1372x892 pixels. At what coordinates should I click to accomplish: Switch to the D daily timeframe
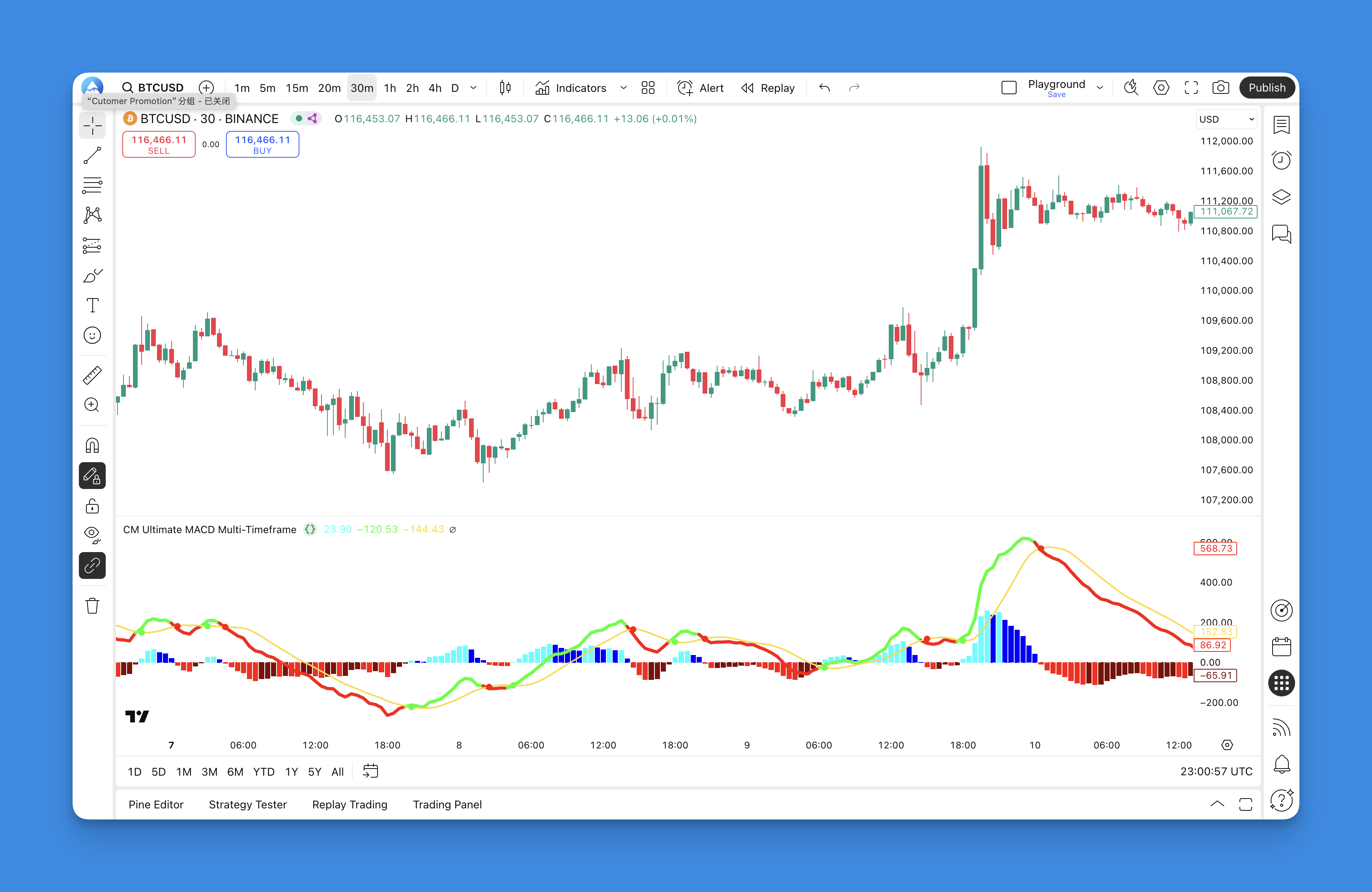(455, 88)
